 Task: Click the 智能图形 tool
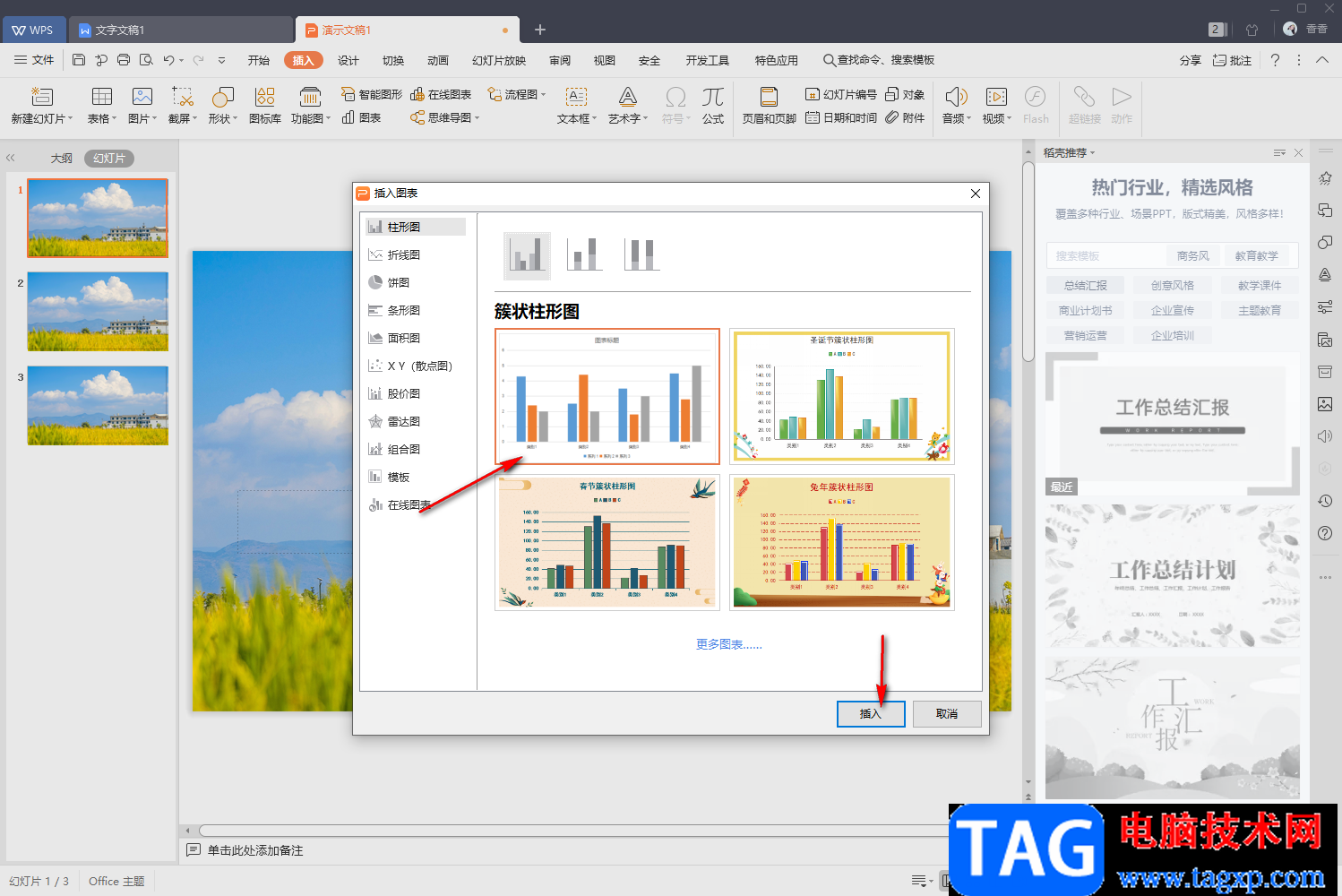pyautogui.click(x=372, y=94)
